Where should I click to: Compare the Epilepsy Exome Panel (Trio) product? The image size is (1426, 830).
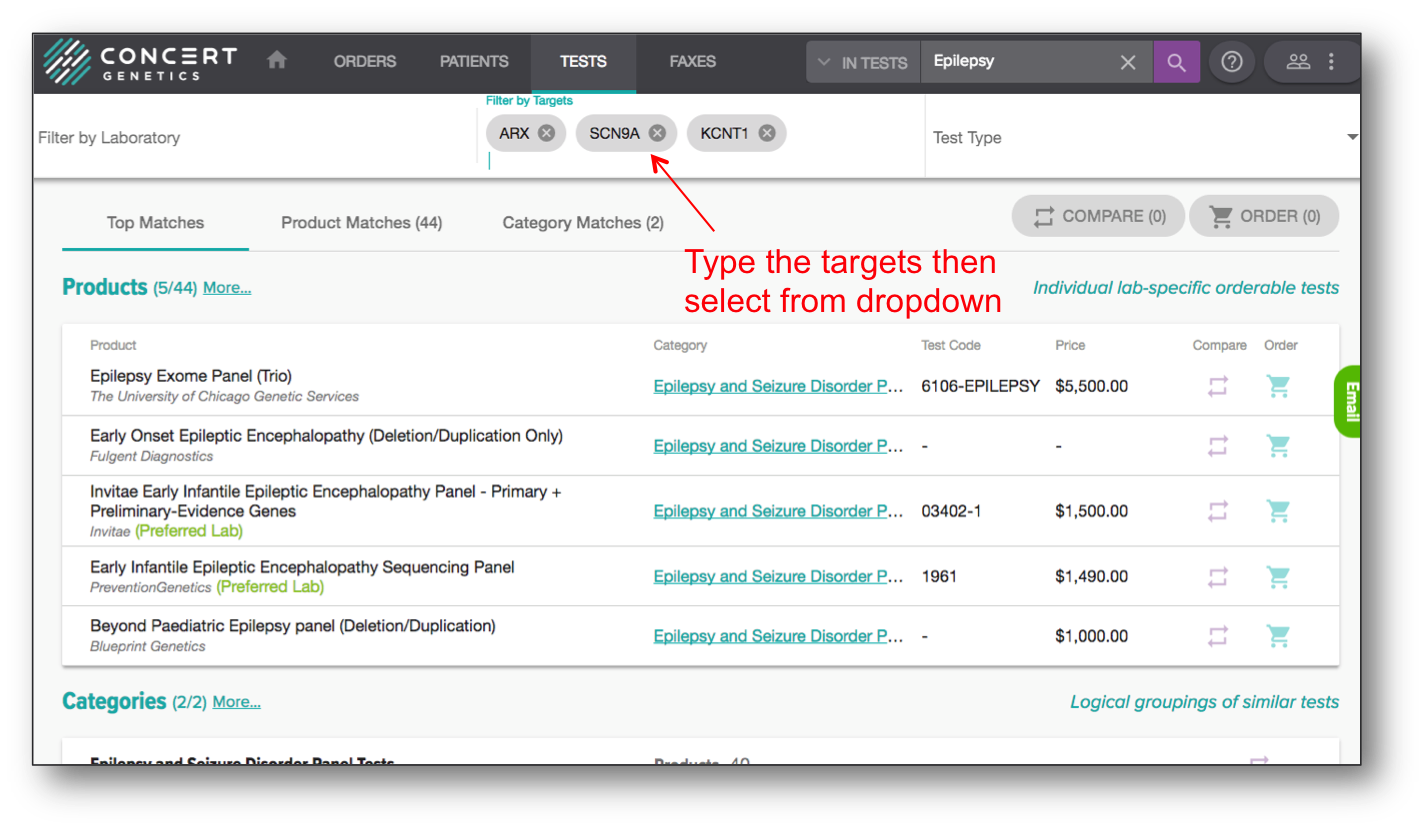coord(1217,387)
